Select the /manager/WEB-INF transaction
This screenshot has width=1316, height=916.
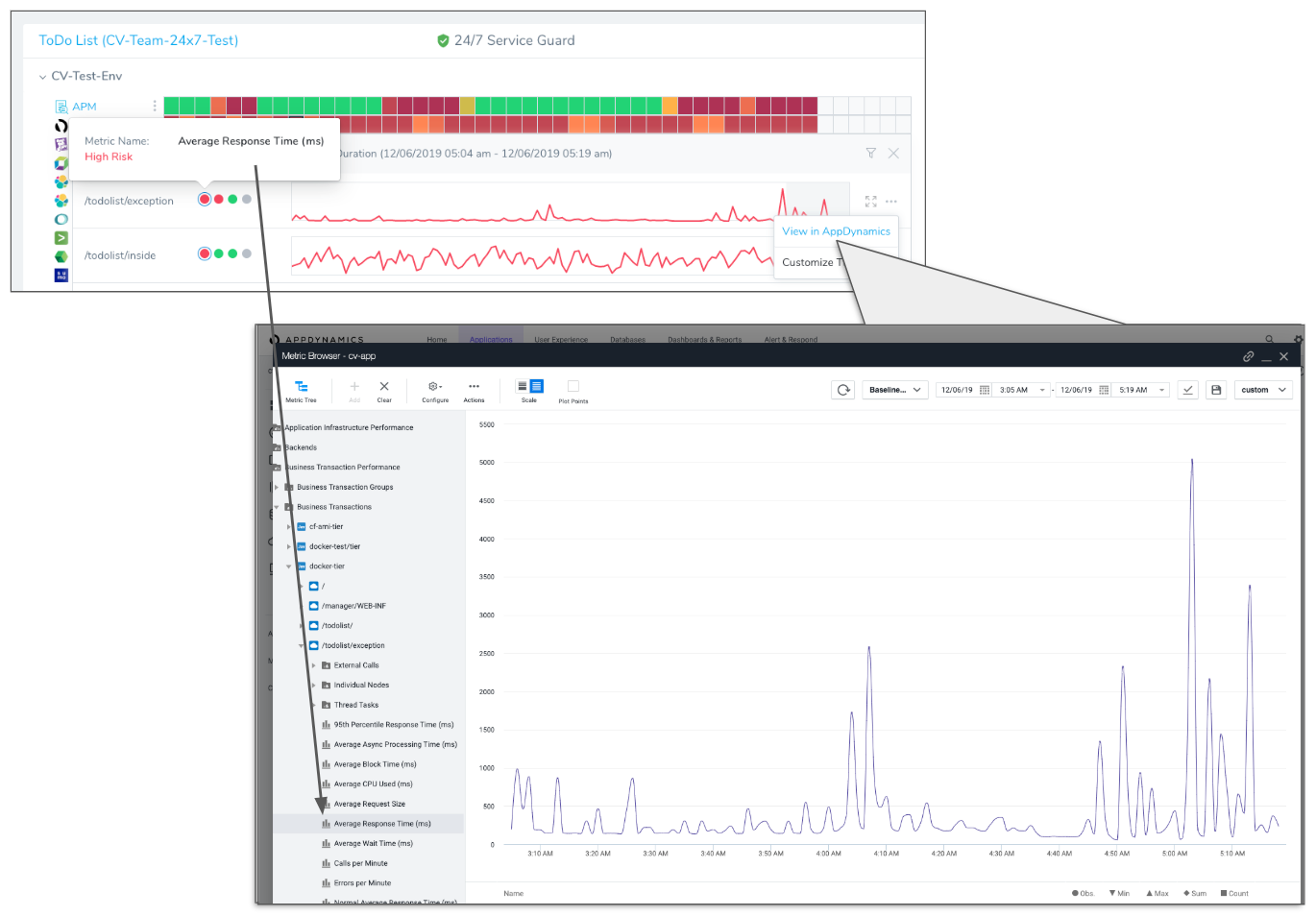click(x=353, y=606)
